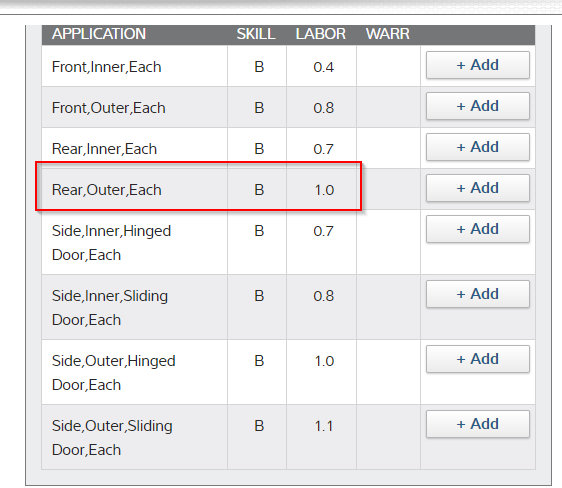562x488 pixels.
Task: Add the Rear,Outer,Each labor item
Action: pyautogui.click(x=477, y=188)
